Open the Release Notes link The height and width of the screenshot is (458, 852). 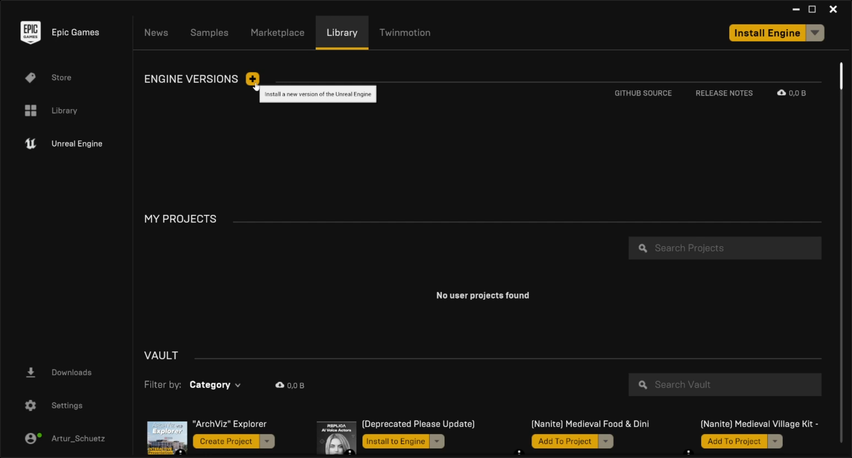(x=724, y=93)
